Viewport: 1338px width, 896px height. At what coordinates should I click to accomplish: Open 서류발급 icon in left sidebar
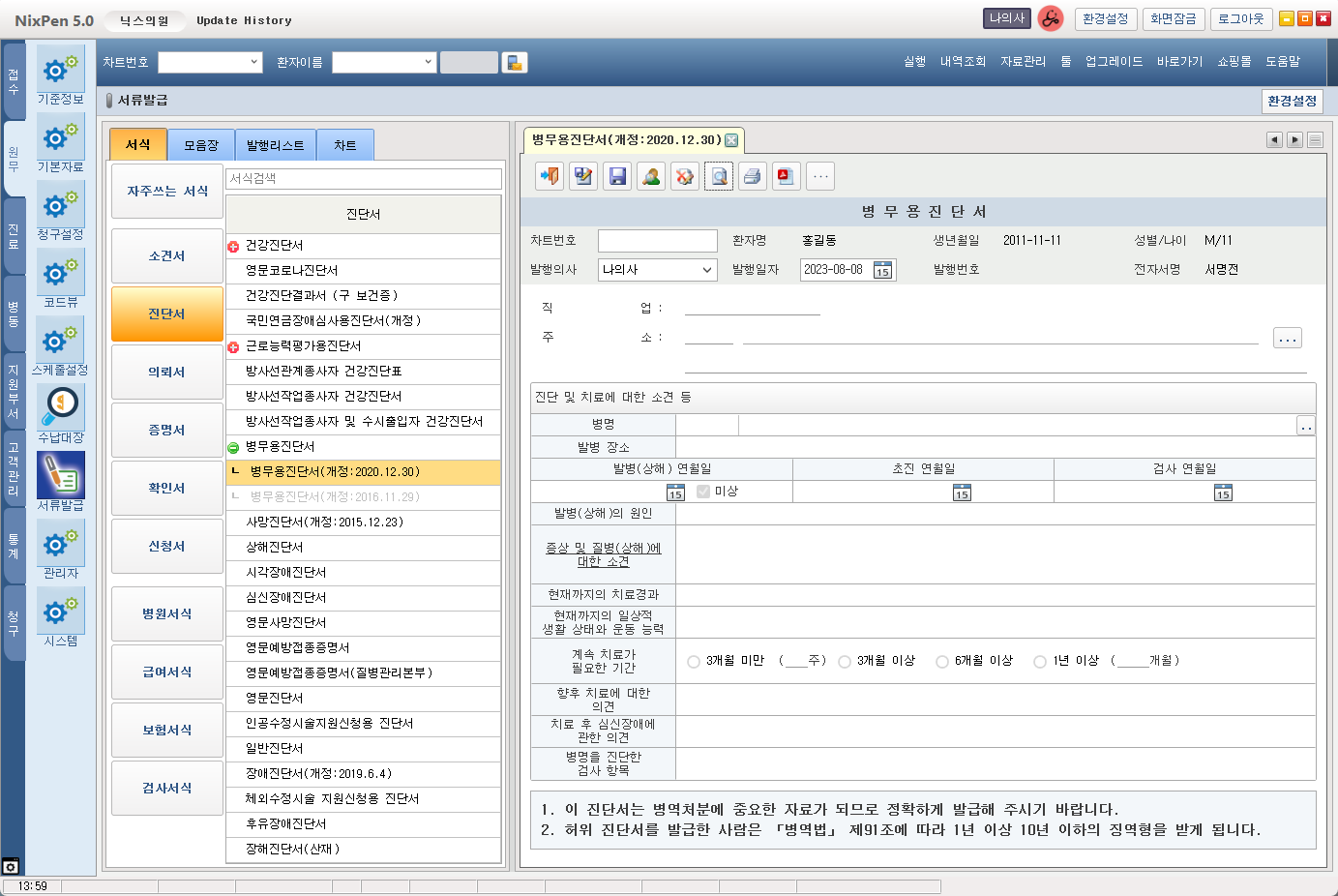61,476
